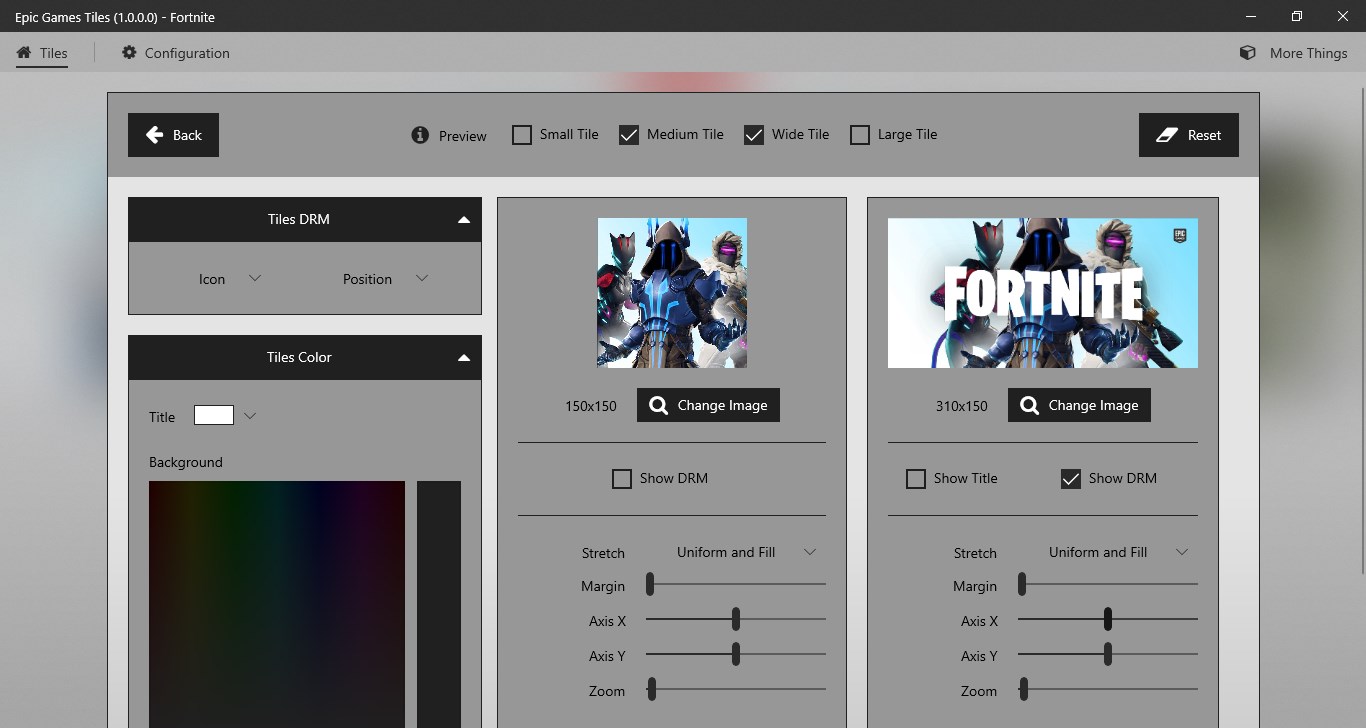Click the Margin slider of the medium tile
This screenshot has width=1366, height=728.
(x=736, y=584)
